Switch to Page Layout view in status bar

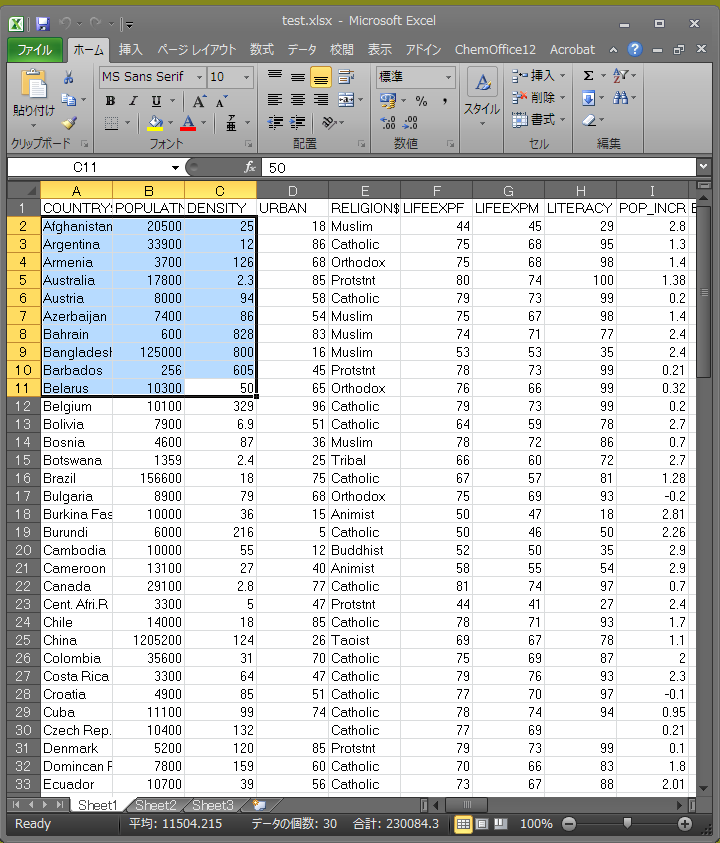pos(482,824)
